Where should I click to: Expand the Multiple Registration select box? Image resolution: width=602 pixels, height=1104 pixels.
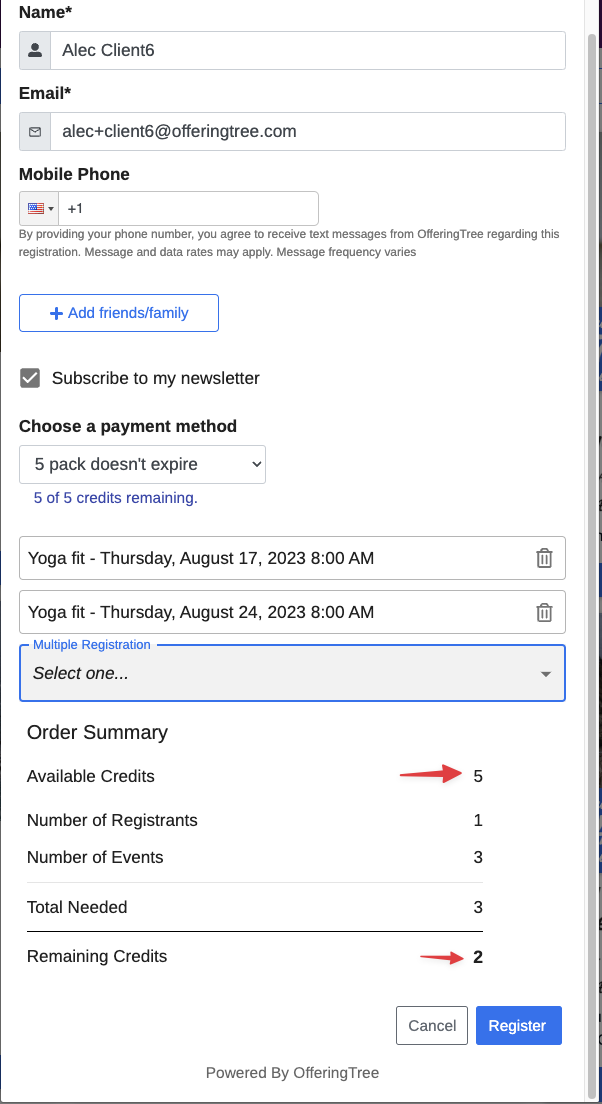(292, 673)
